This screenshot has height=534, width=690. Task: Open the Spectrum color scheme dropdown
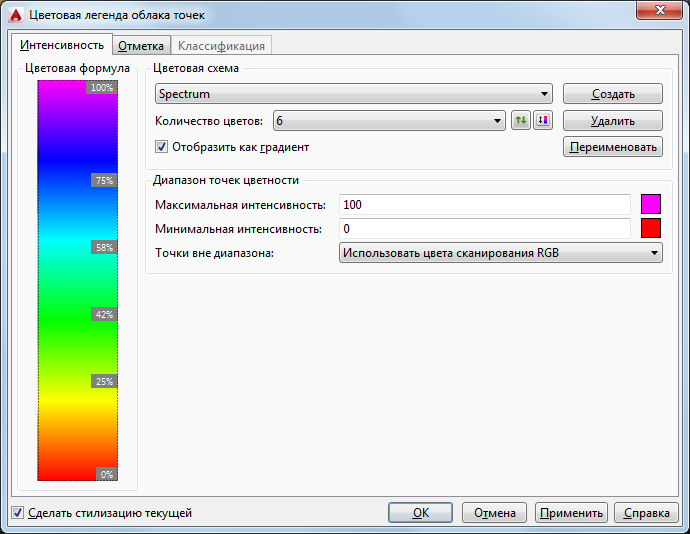point(354,94)
